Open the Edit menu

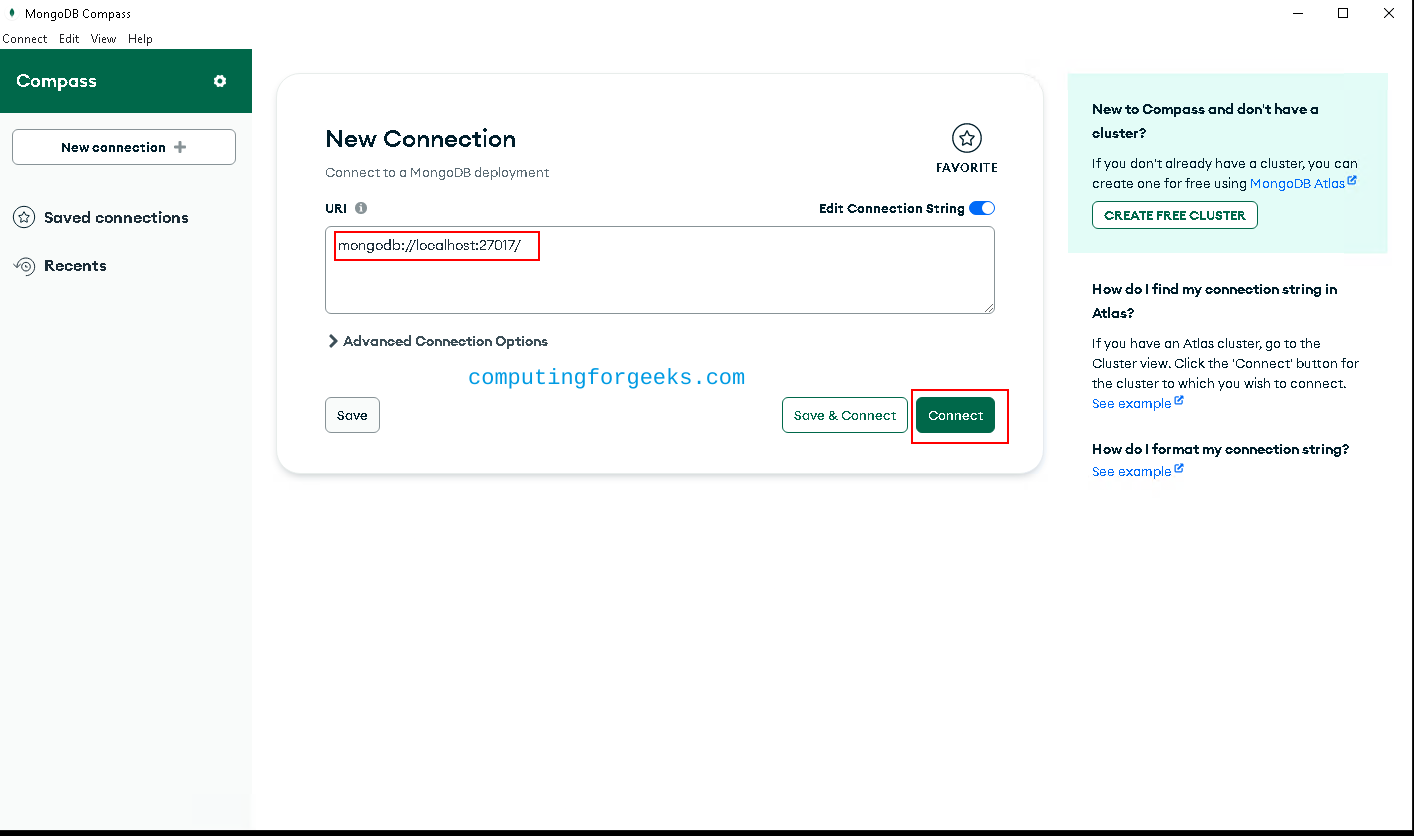point(69,39)
